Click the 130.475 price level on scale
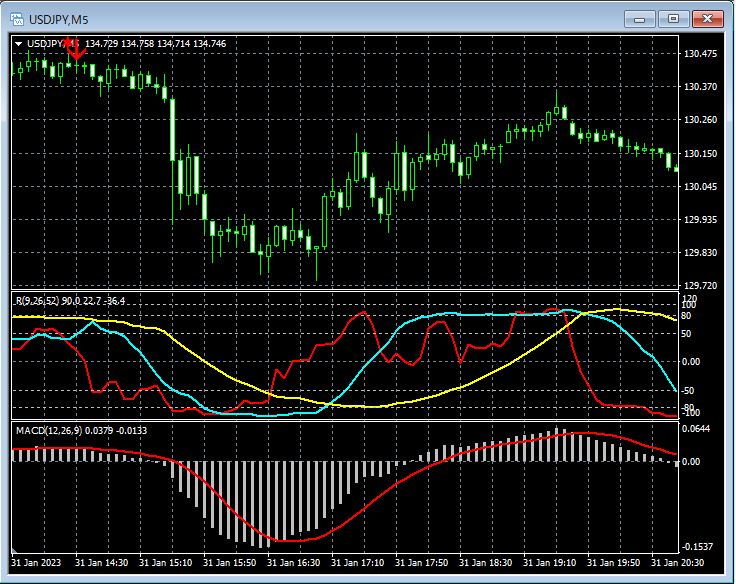 pyautogui.click(x=699, y=54)
